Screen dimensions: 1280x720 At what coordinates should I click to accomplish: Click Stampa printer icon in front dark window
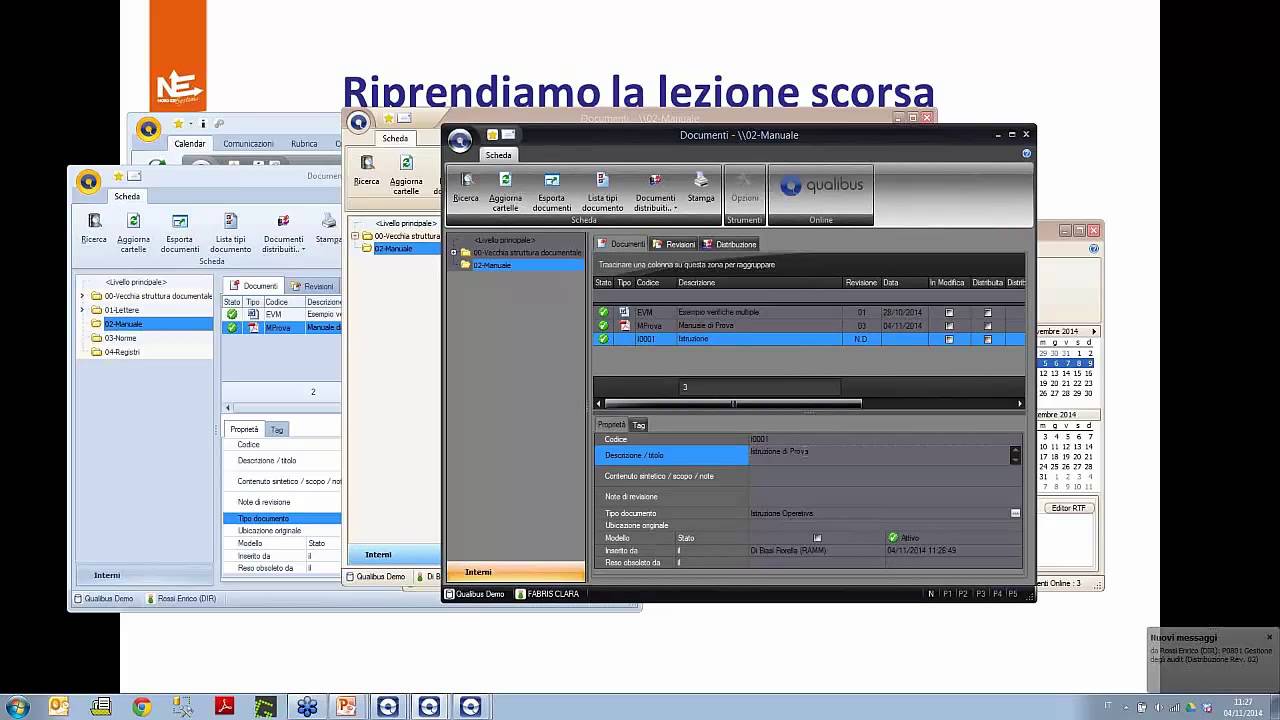(701, 180)
